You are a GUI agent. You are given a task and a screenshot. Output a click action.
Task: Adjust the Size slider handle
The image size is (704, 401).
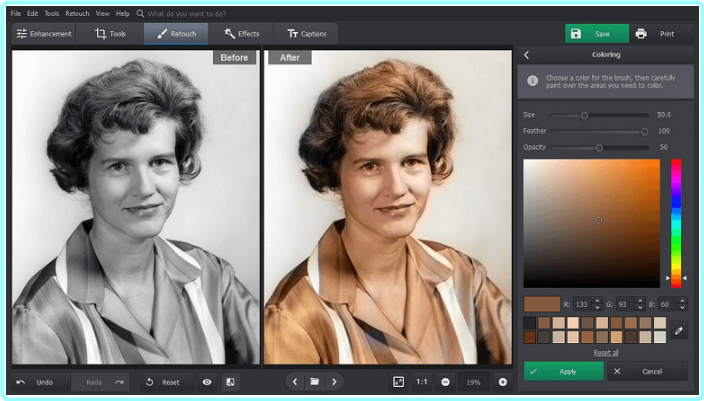(584, 115)
